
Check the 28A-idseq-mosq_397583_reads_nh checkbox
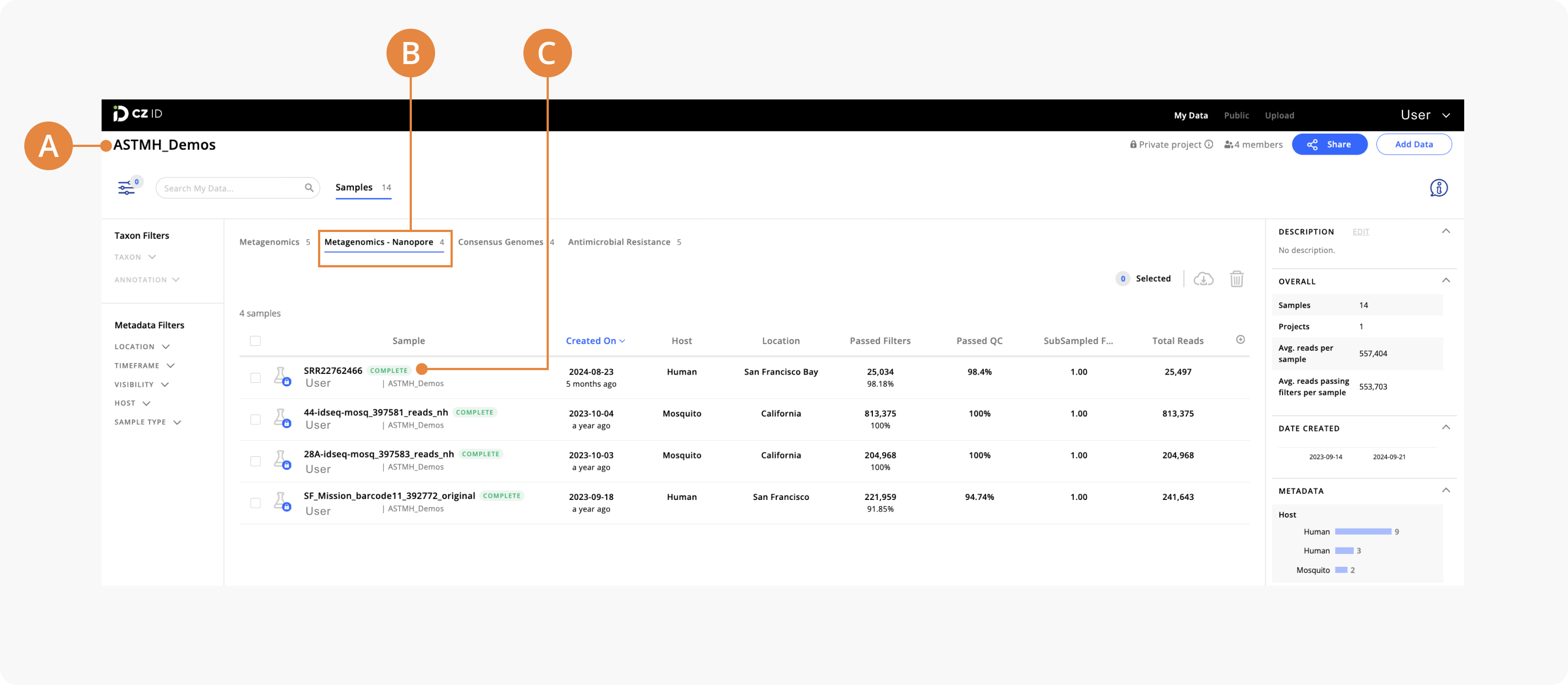click(255, 461)
